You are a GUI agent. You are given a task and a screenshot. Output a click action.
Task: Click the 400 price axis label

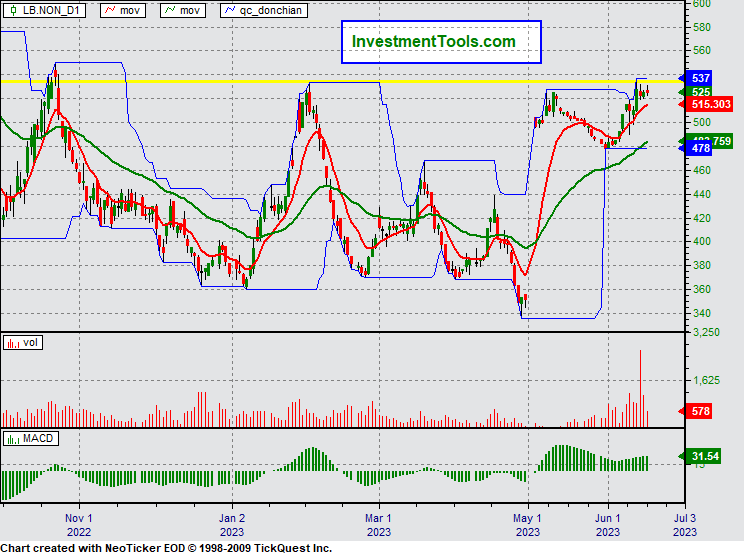click(701, 241)
